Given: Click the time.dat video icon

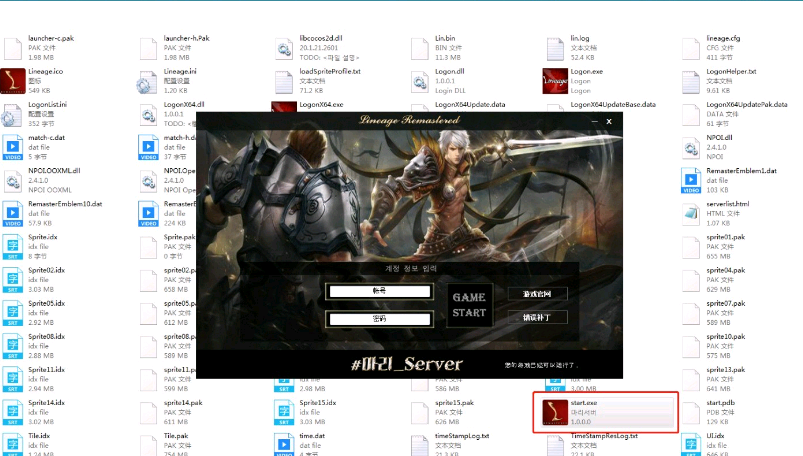Looking at the screenshot, I should [284, 444].
